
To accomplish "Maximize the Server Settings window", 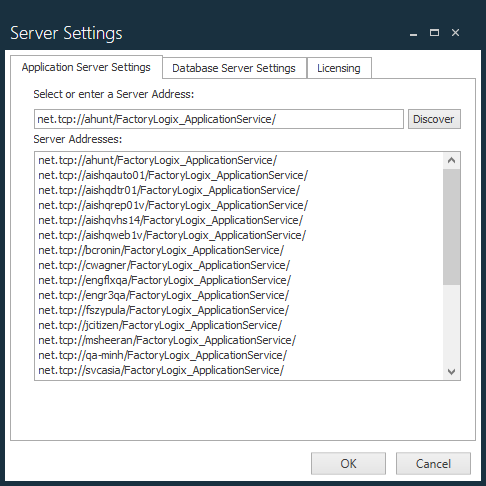I will click(434, 33).
